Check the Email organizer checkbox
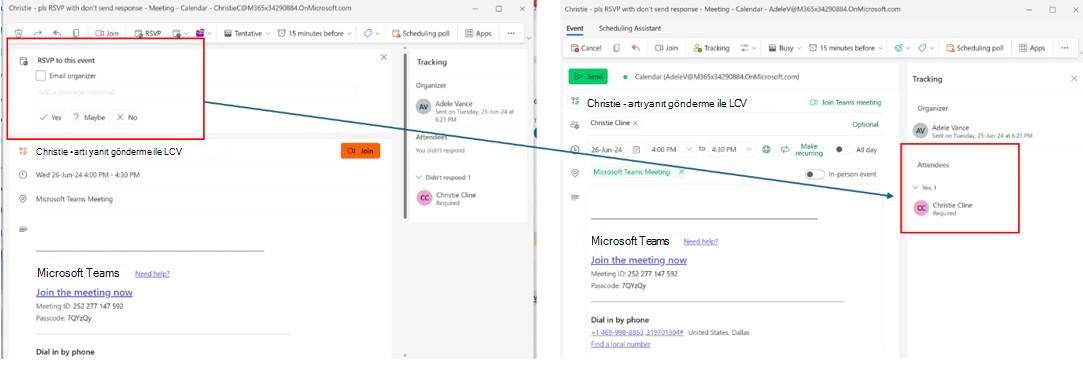This screenshot has height=366, width=1083. (x=41, y=76)
